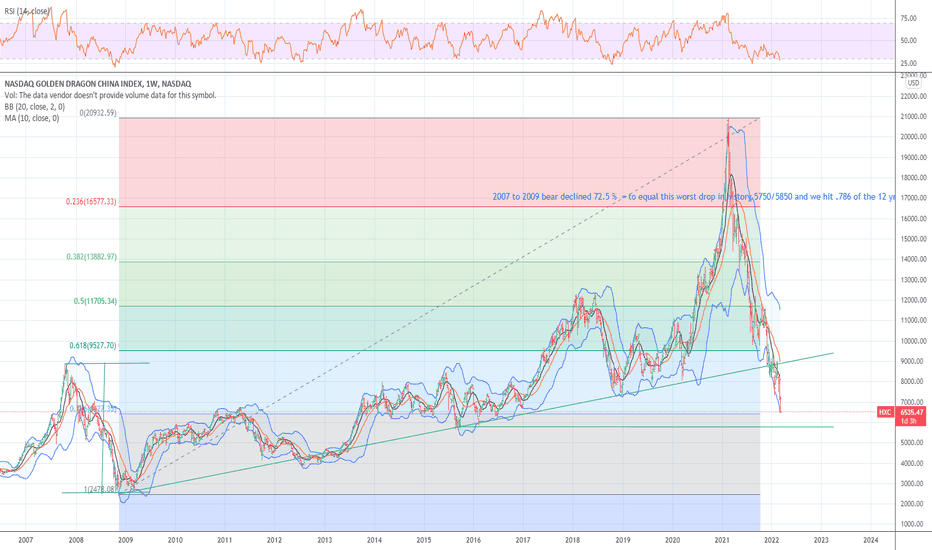Click the 22000.00 price axis label
Screen dimensions: 932x550
(914, 96)
